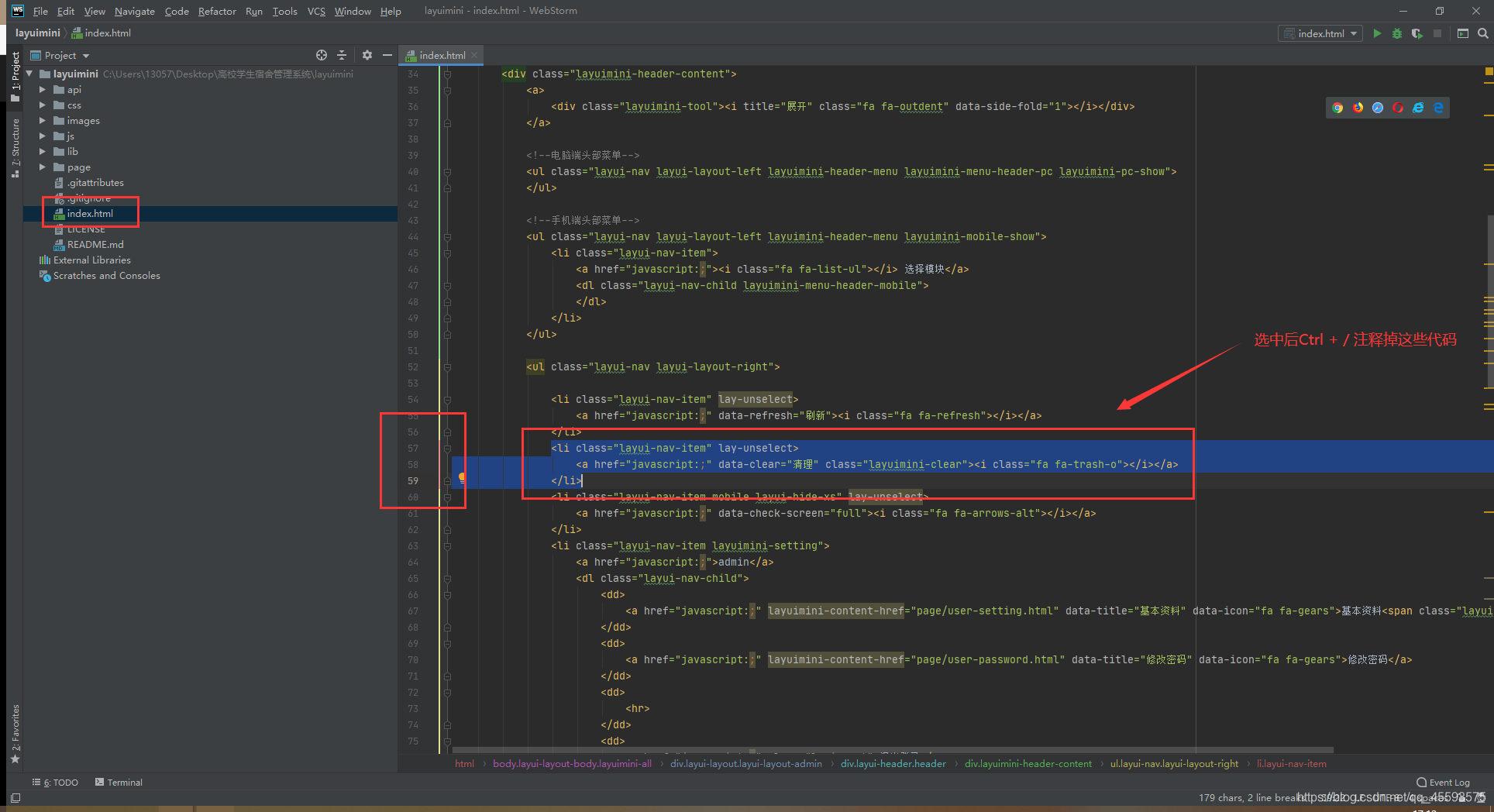Open the page in the Internet Explorer icon
The image size is (1494, 812).
point(1418,108)
